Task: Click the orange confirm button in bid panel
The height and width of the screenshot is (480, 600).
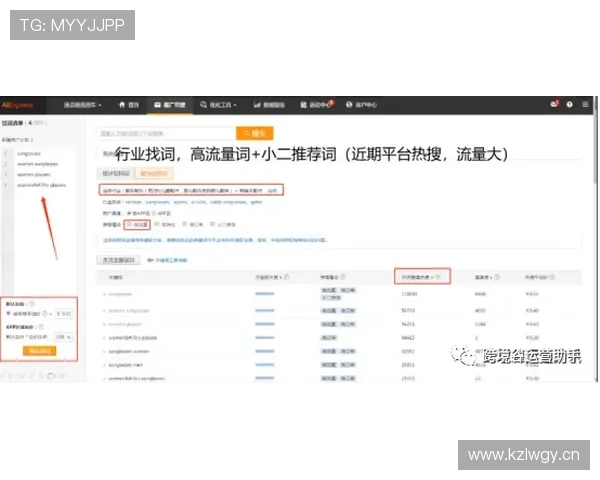Action: point(39,351)
